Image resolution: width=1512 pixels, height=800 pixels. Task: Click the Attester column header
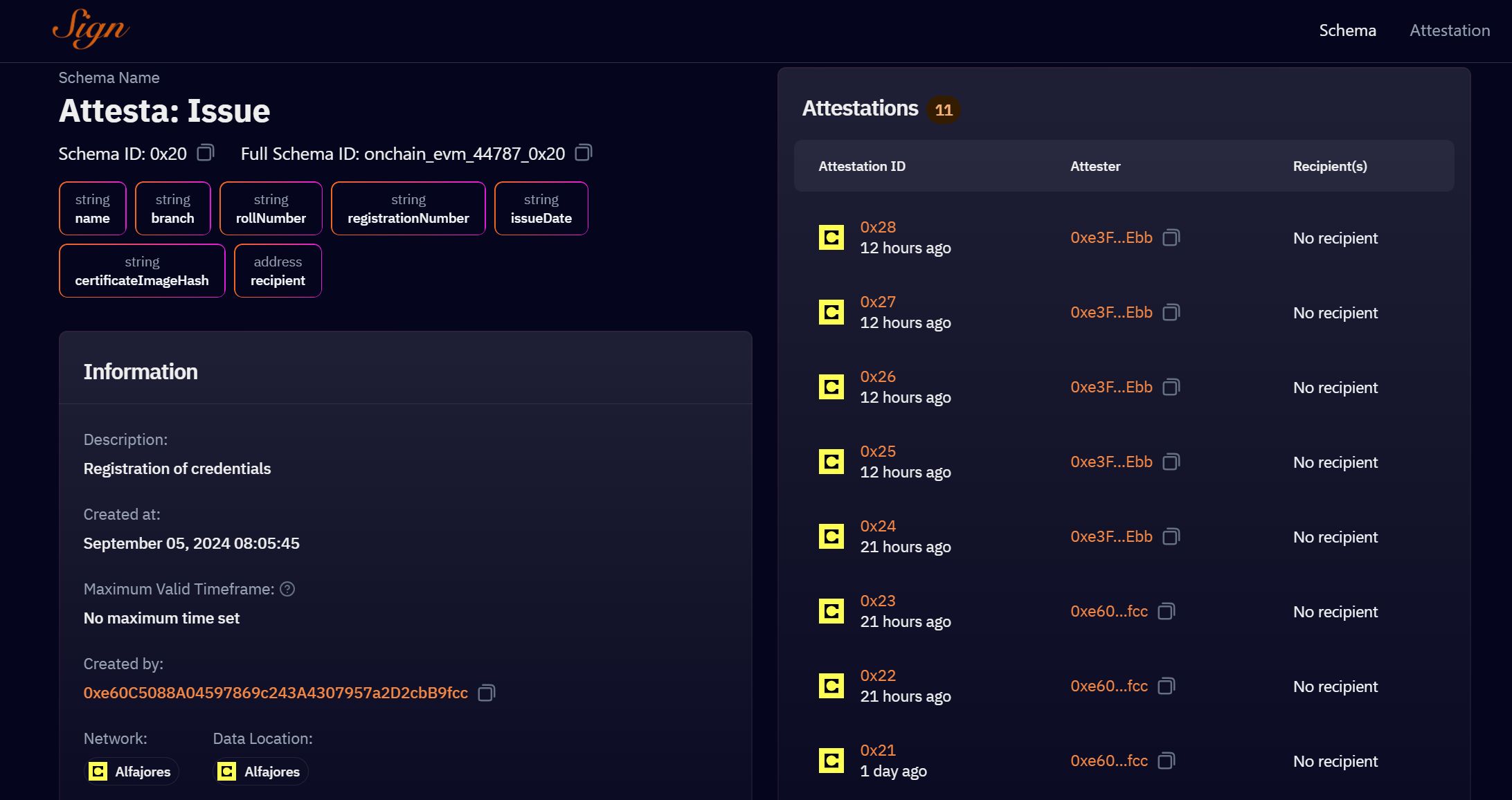pos(1095,166)
